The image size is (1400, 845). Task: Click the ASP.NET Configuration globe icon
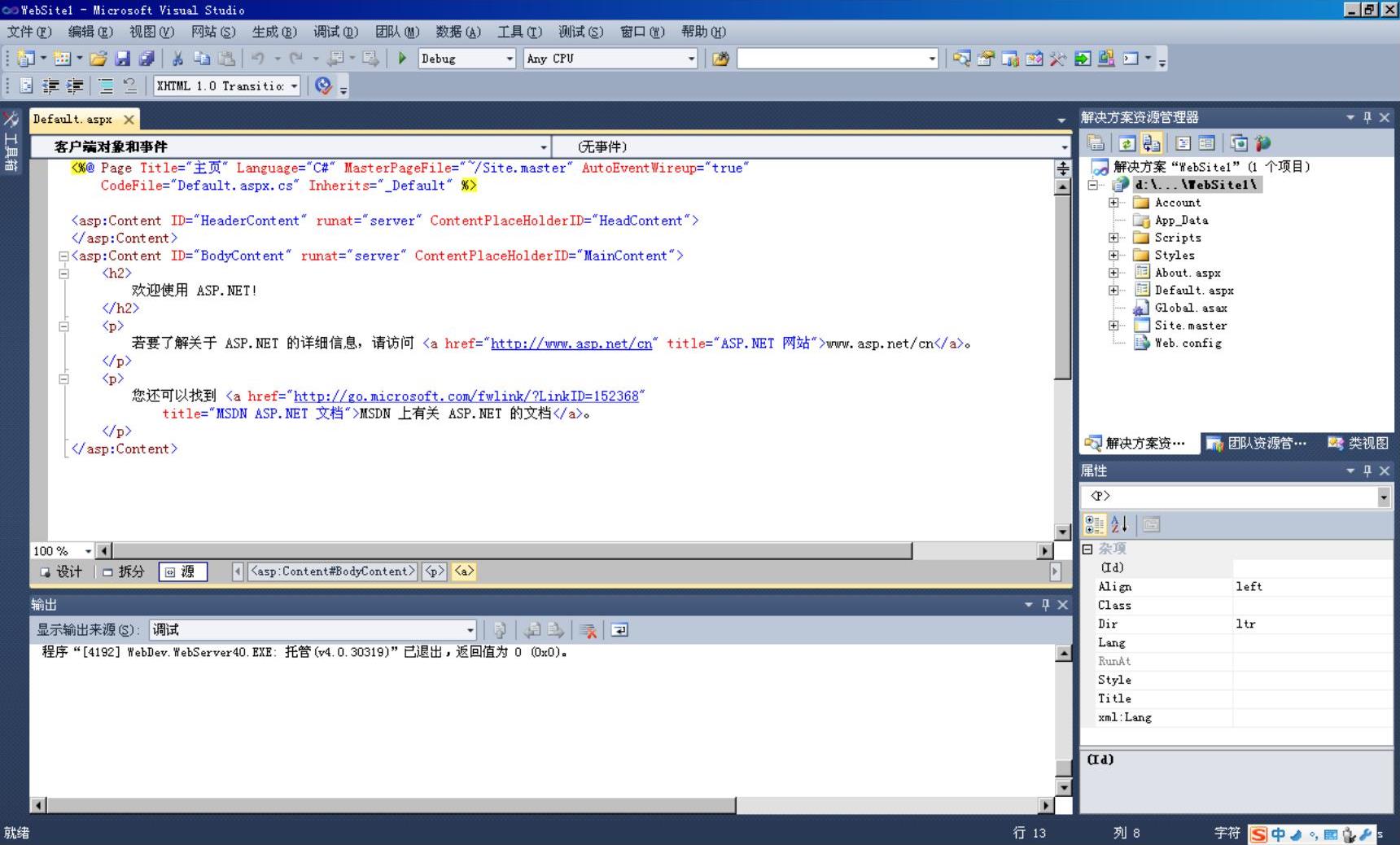(1262, 143)
